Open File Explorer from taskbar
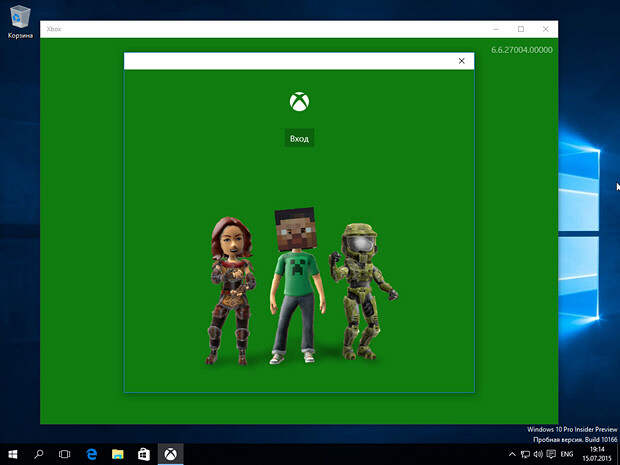The width and height of the screenshot is (620, 465). pyautogui.click(x=117, y=454)
